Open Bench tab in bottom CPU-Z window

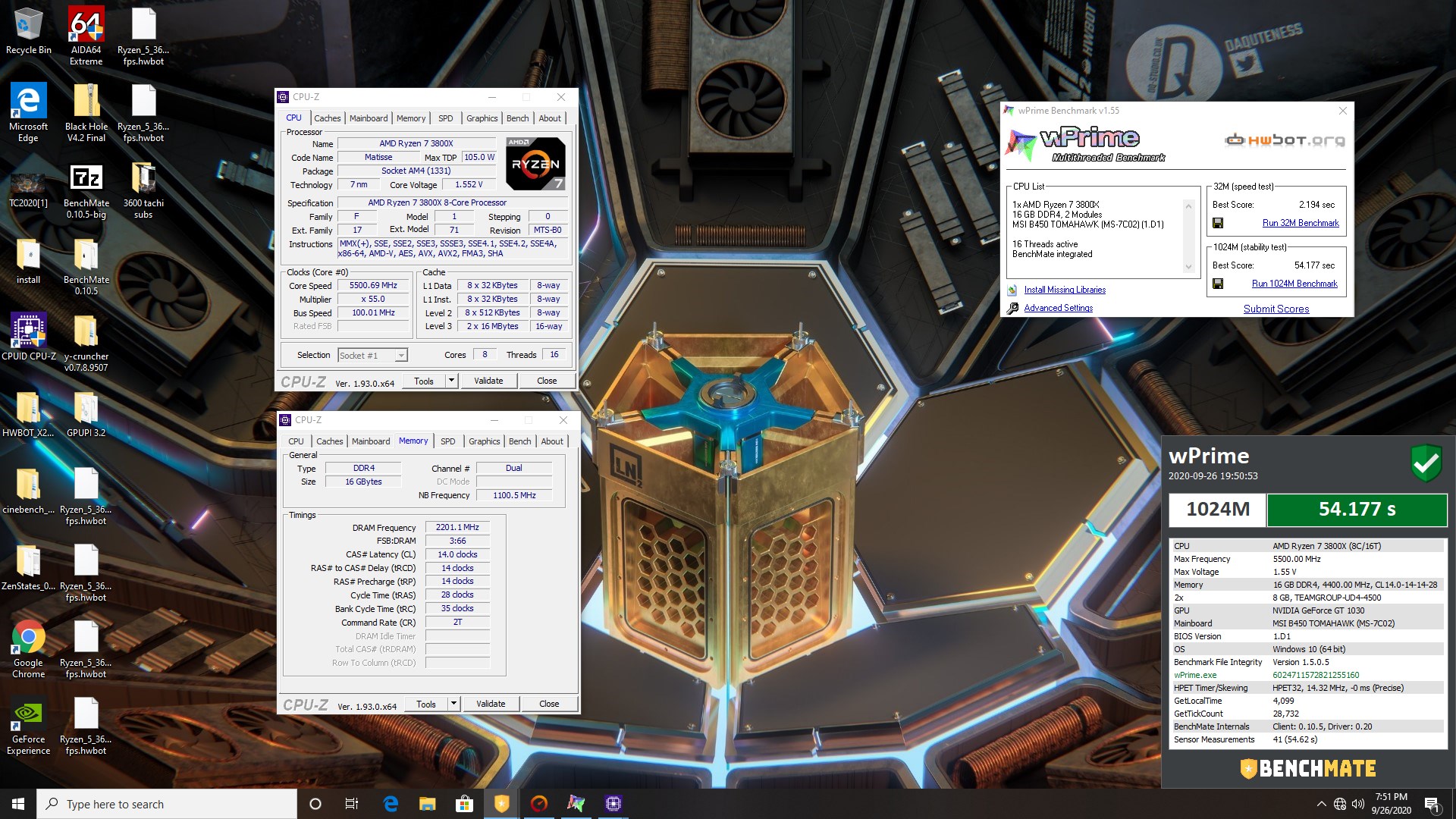click(x=520, y=441)
